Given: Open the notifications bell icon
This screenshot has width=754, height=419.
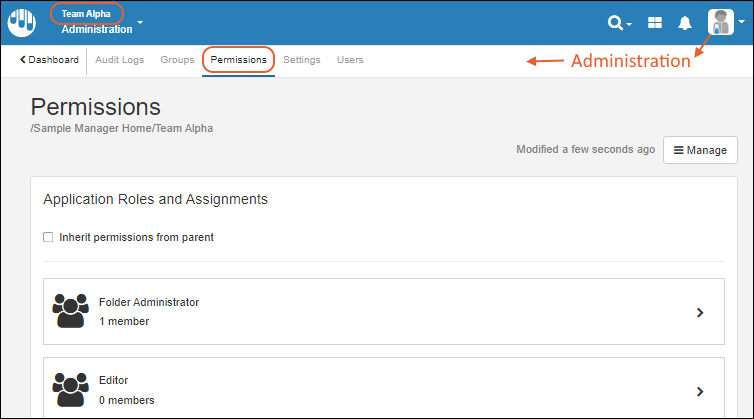Looking at the screenshot, I should click(685, 22).
